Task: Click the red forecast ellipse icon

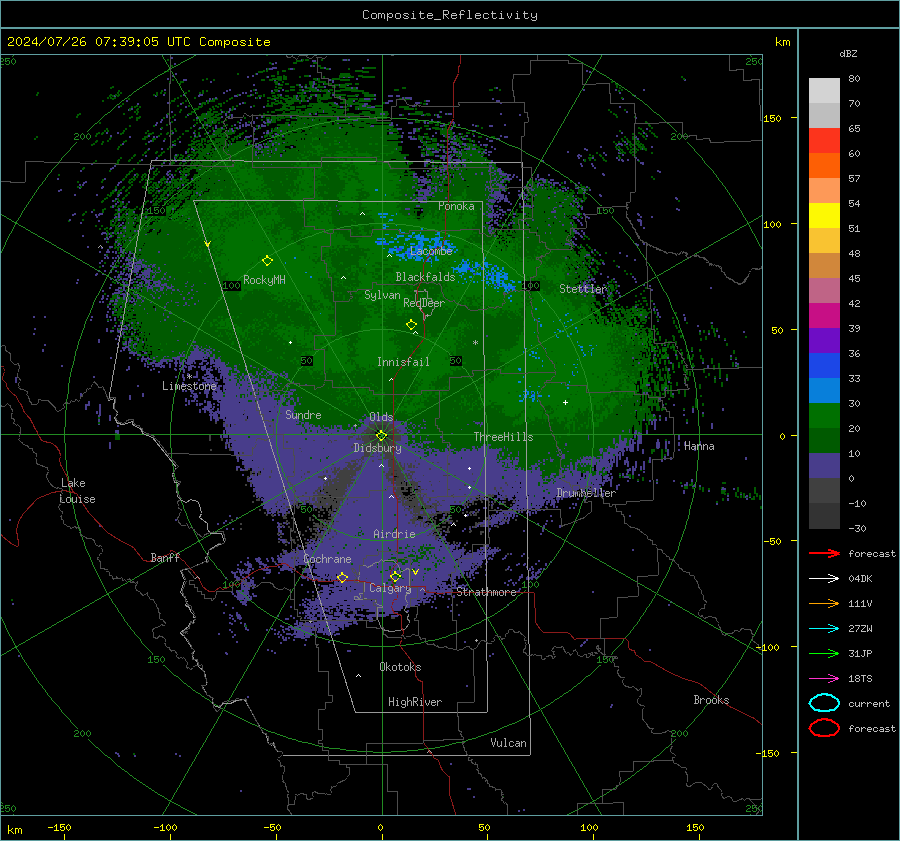Action: pyautogui.click(x=824, y=728)
